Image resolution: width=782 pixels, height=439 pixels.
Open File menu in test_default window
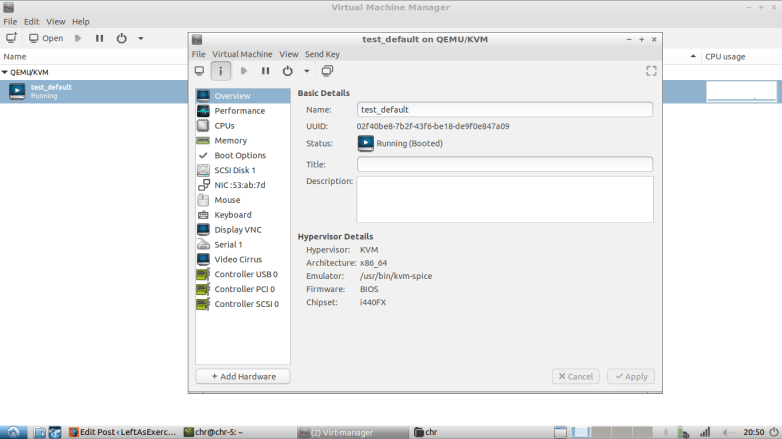click(198, 54)
